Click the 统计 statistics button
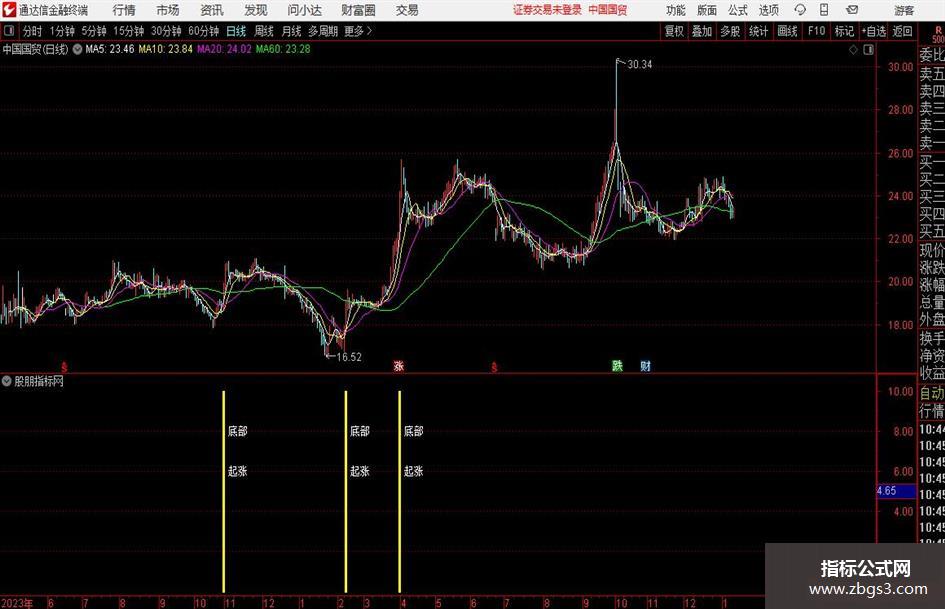The height and width of the screenshot is (609, 945). click(x=758, y=31)
